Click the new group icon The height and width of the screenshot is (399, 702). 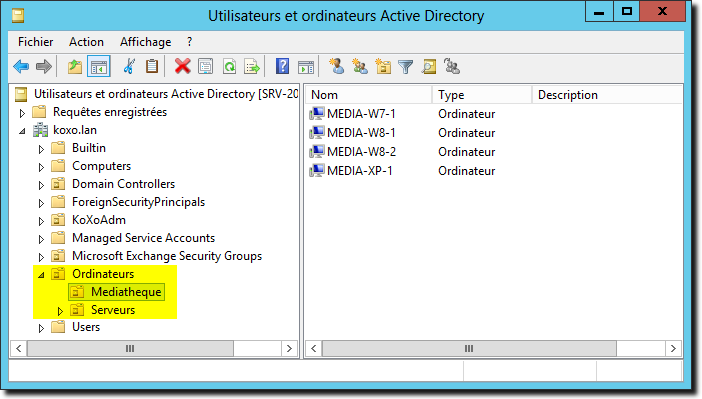360,66
